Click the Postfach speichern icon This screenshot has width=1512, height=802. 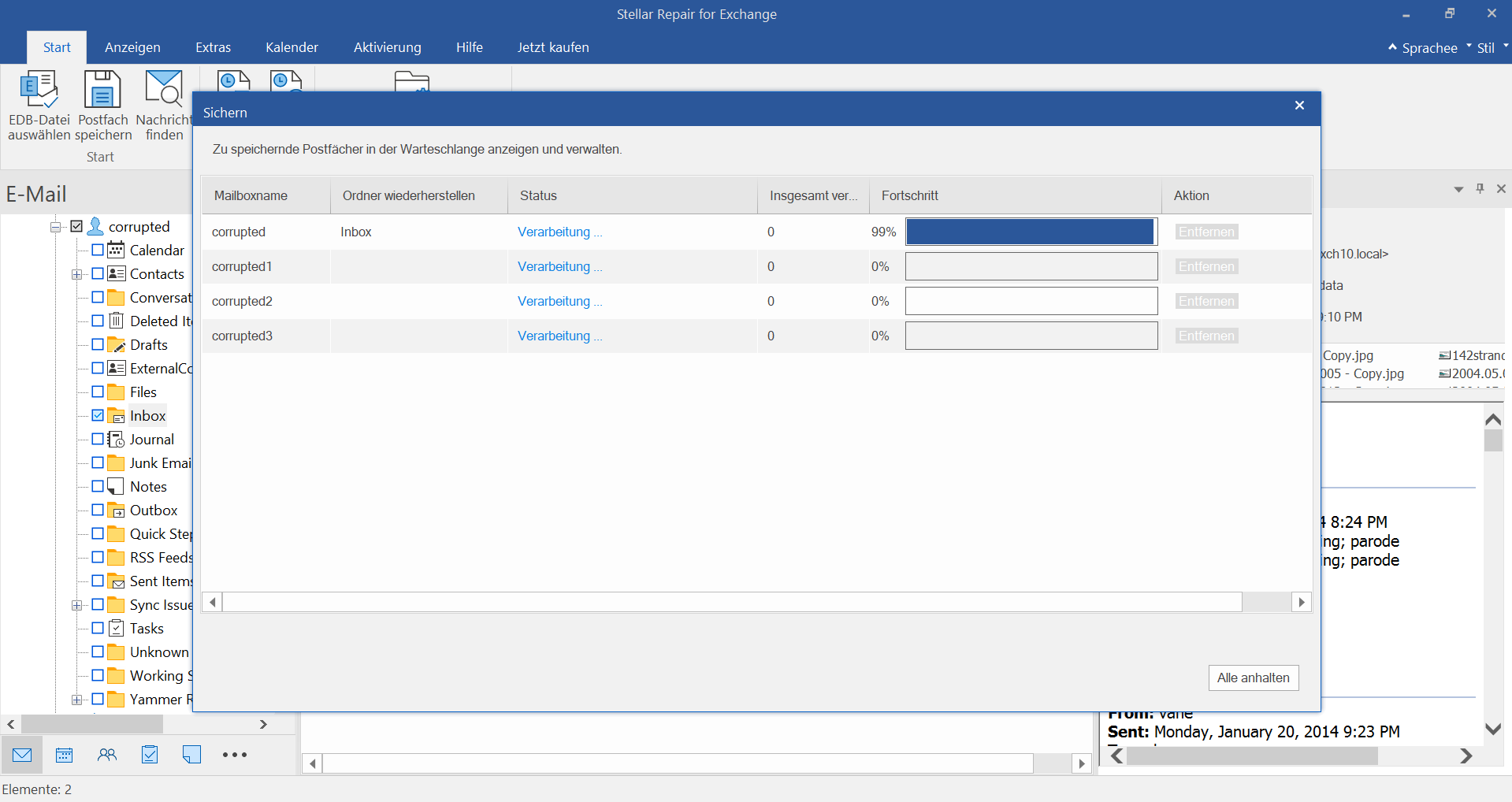[x=102, y=90]
